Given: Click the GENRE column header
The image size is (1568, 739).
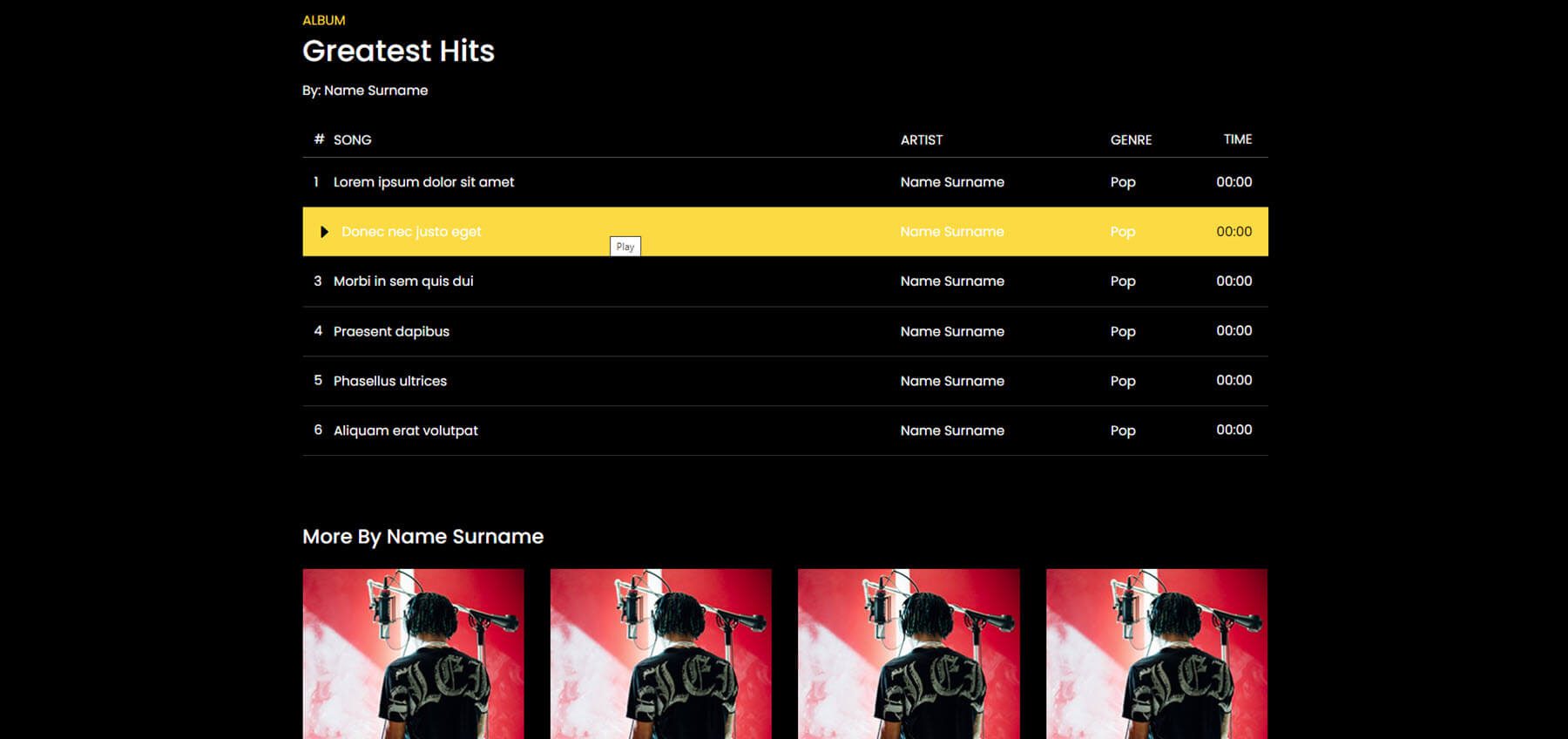Looking at the screenshot, I should [x=1131, y=140].
